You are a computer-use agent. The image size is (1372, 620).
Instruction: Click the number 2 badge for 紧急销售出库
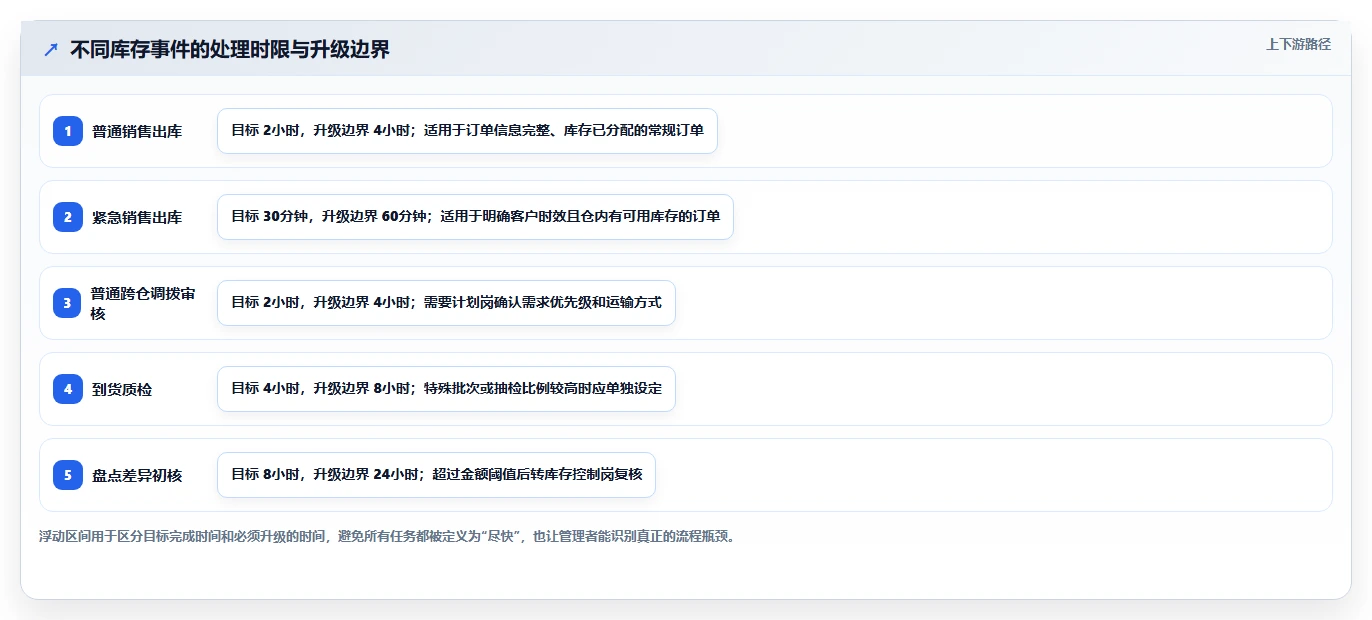tap(68, 217)
